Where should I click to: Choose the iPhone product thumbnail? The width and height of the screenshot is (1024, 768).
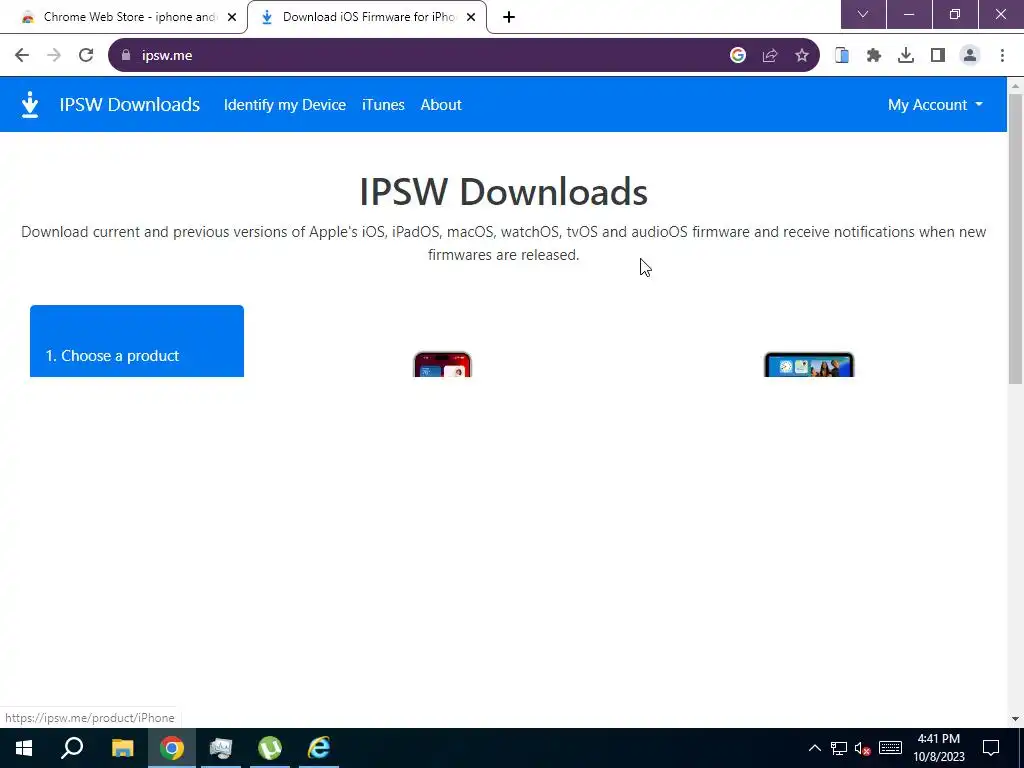[442, 364]
